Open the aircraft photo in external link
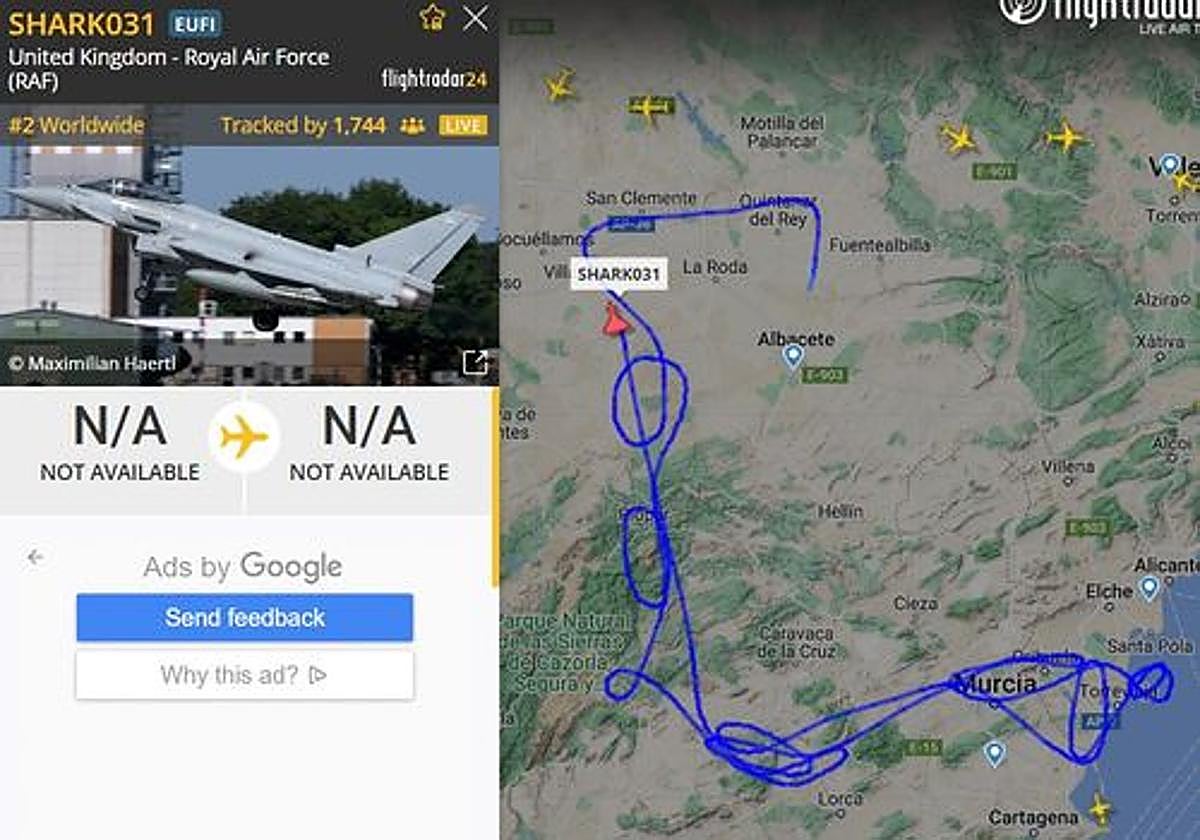This screenshot has height=840, width=1200. [x=476, y=363]
